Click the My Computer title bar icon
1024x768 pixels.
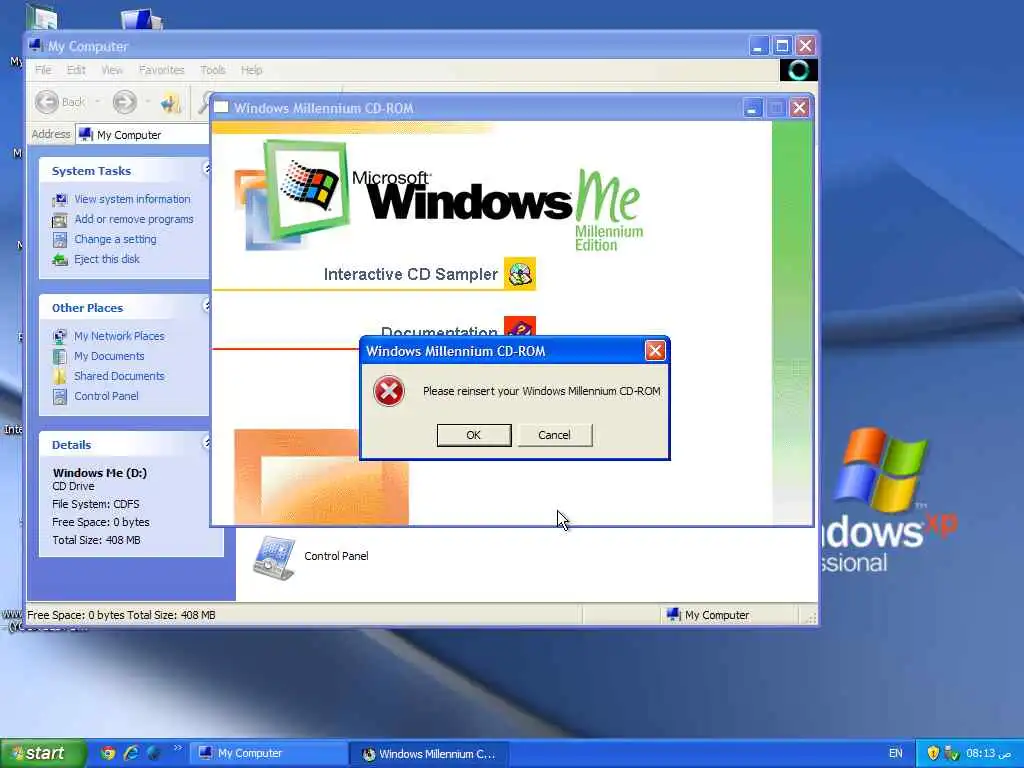(x=36, y=46)
